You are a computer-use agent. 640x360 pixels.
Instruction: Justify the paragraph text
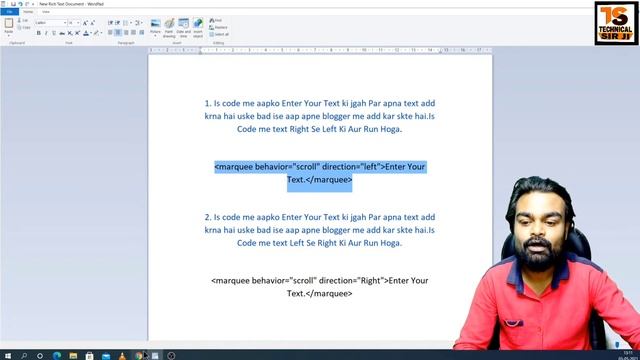tap(133, 32)
